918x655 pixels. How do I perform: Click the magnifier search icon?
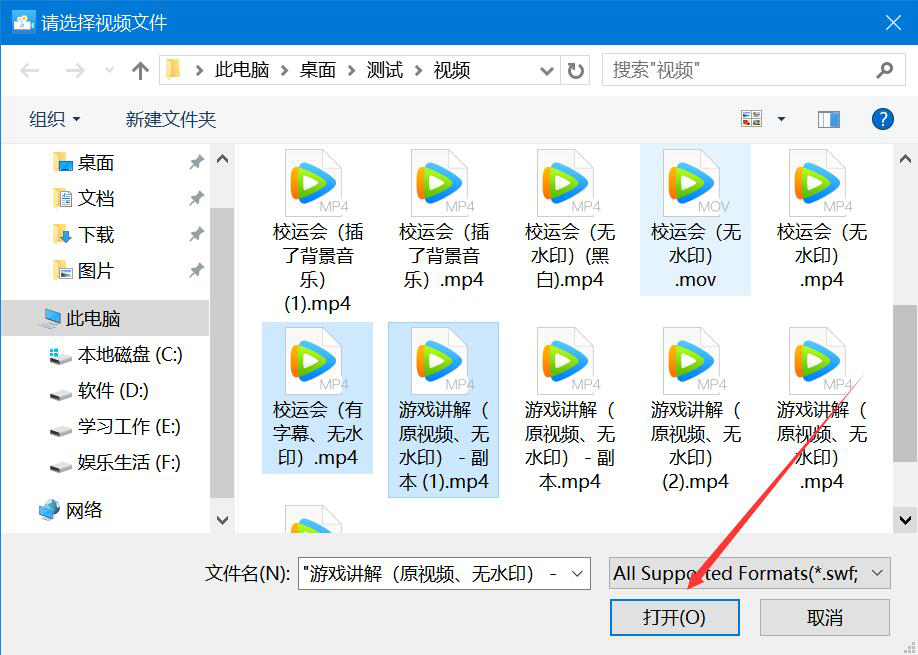(x=885, y=70)
